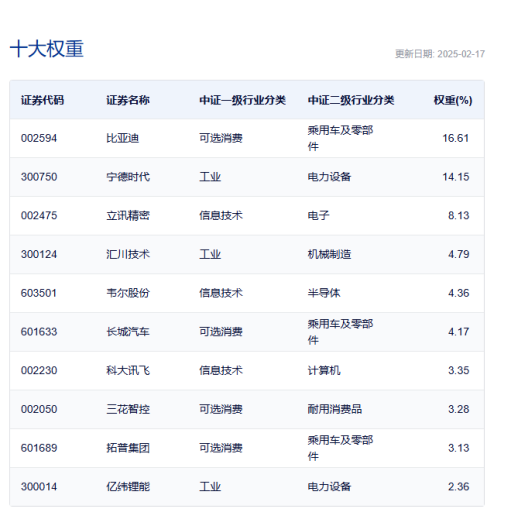The height and width of the screenshot is (519, 511).
Task: Click 长城汽车 in the table
Action: (x=128, y=332)
